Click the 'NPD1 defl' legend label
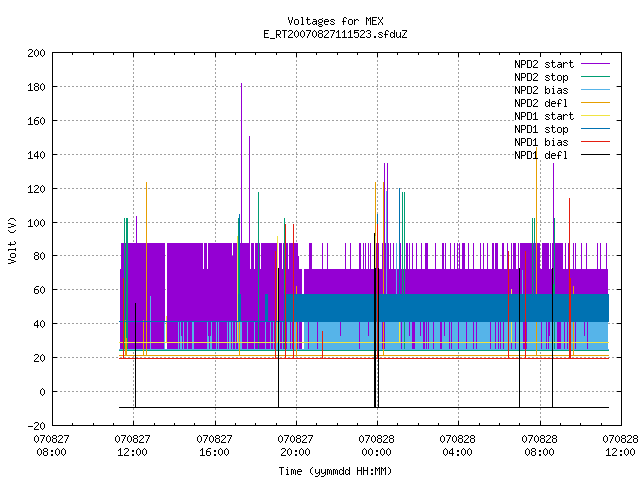The image size is (640, 480). pos(541,156)
